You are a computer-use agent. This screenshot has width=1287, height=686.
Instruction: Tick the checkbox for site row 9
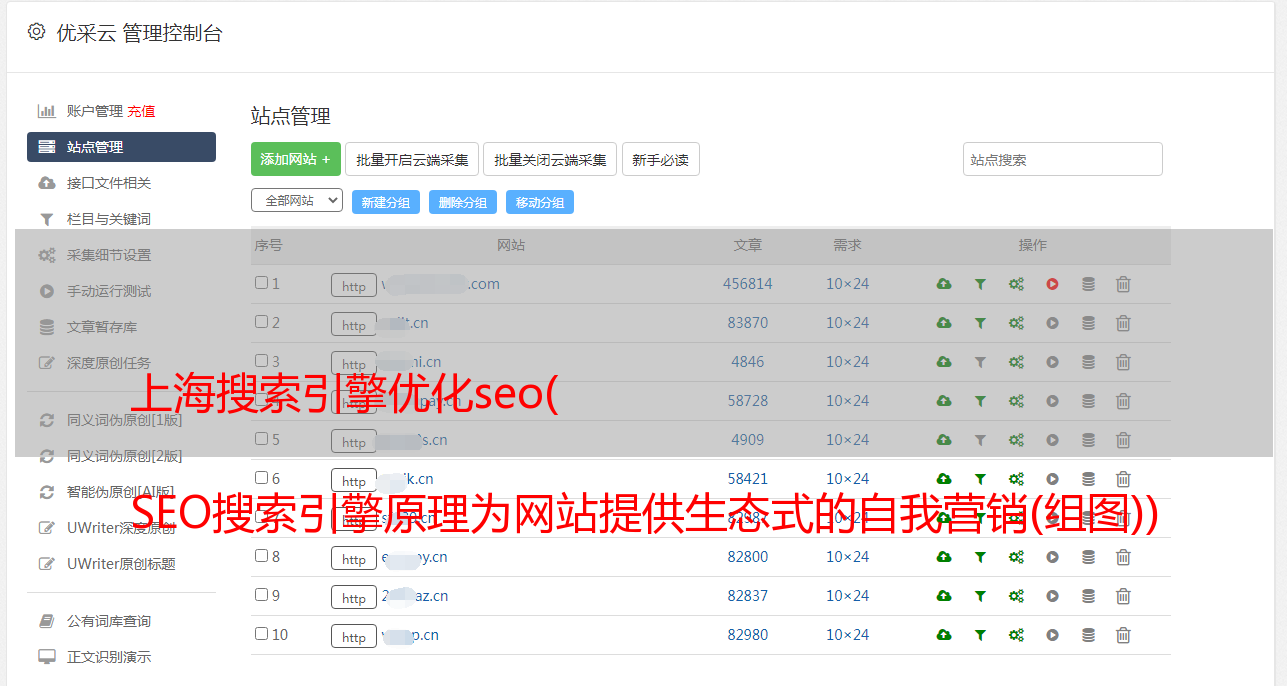click(x=261, y=595)
